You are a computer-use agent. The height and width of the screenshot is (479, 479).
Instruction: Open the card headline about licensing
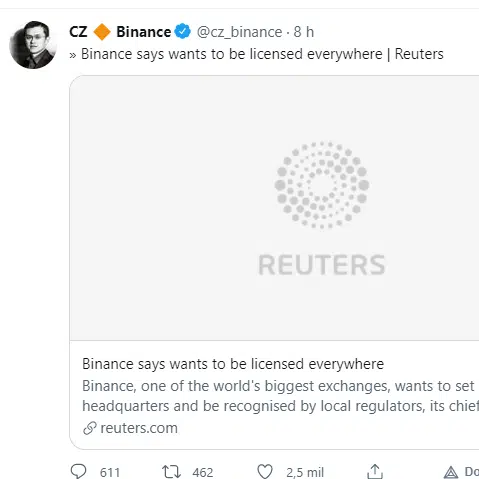[x=233, y=364]
